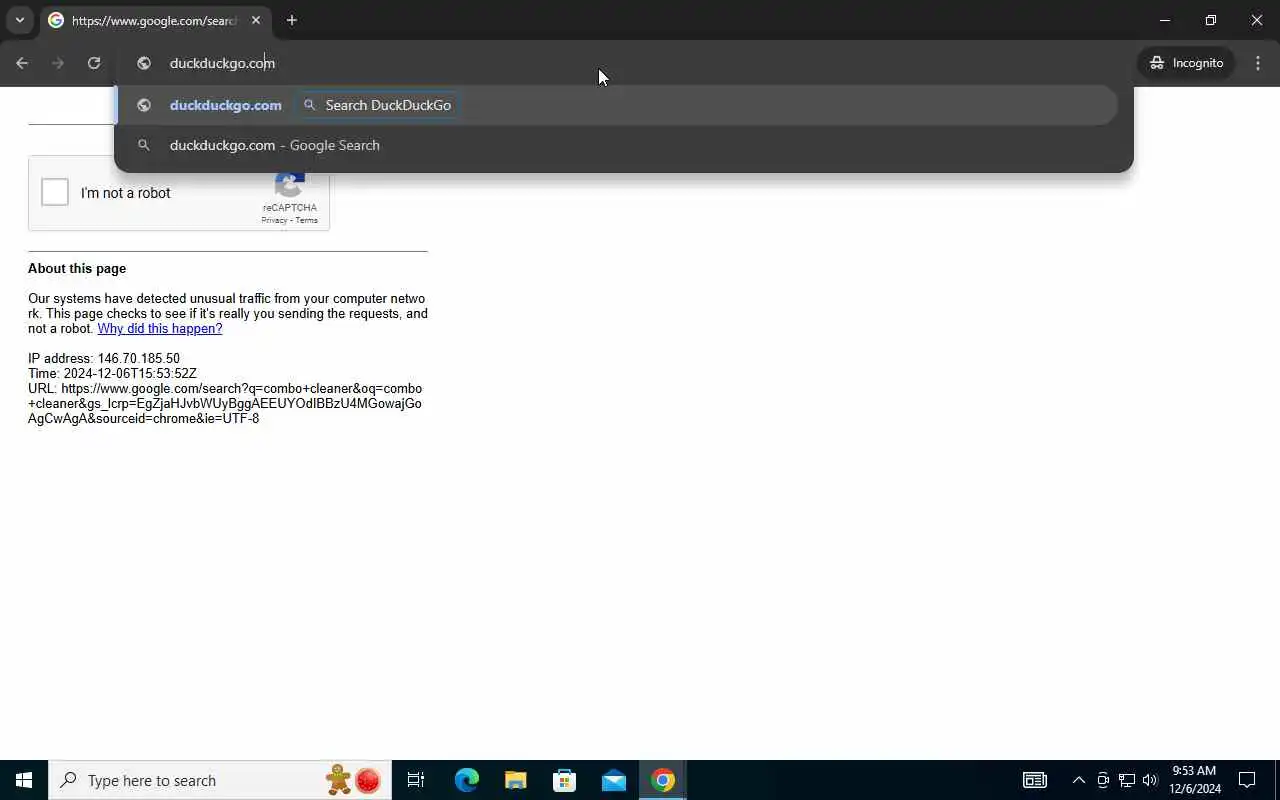Open a new tab with plus button

292,20
